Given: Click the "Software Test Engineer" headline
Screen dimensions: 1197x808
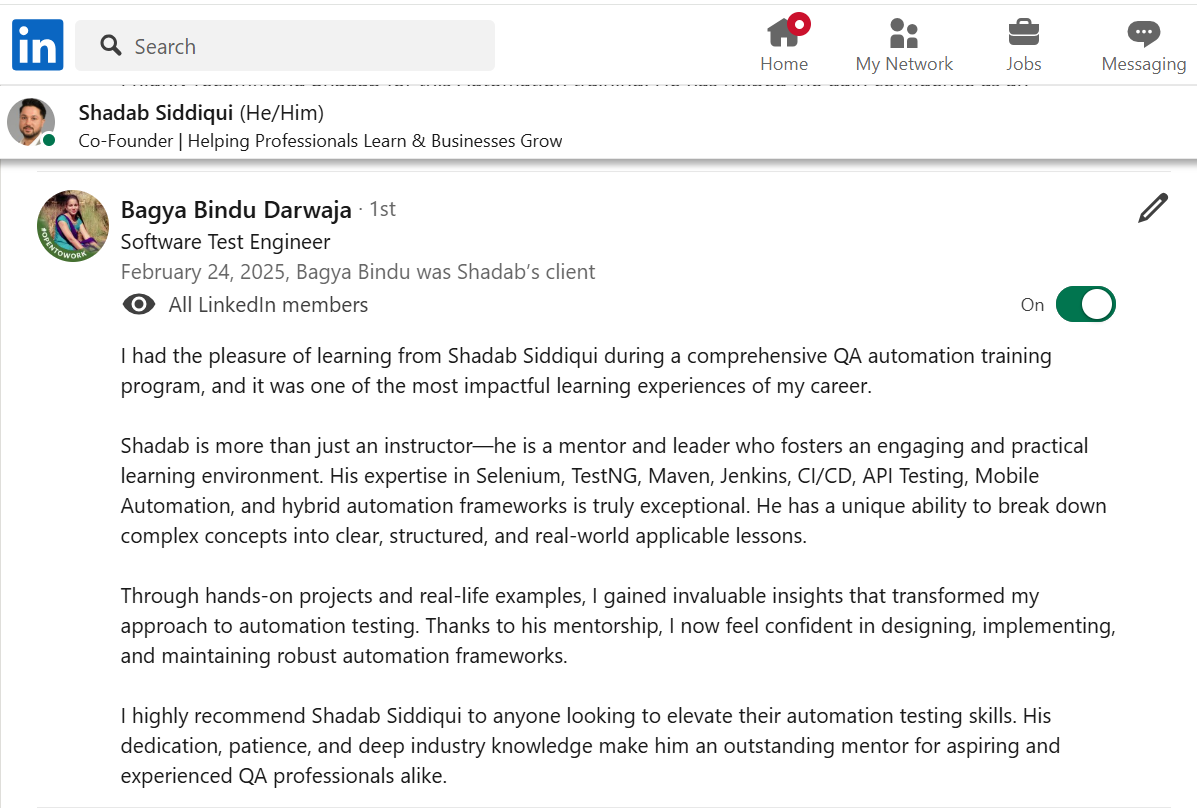Looking at the screenshot, I should (x=225, y=242).
